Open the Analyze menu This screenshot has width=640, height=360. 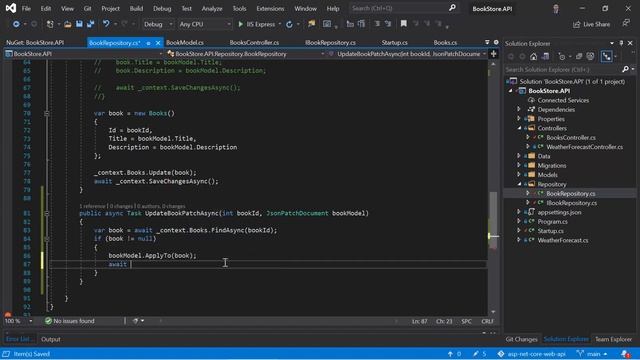click(212, 8)
